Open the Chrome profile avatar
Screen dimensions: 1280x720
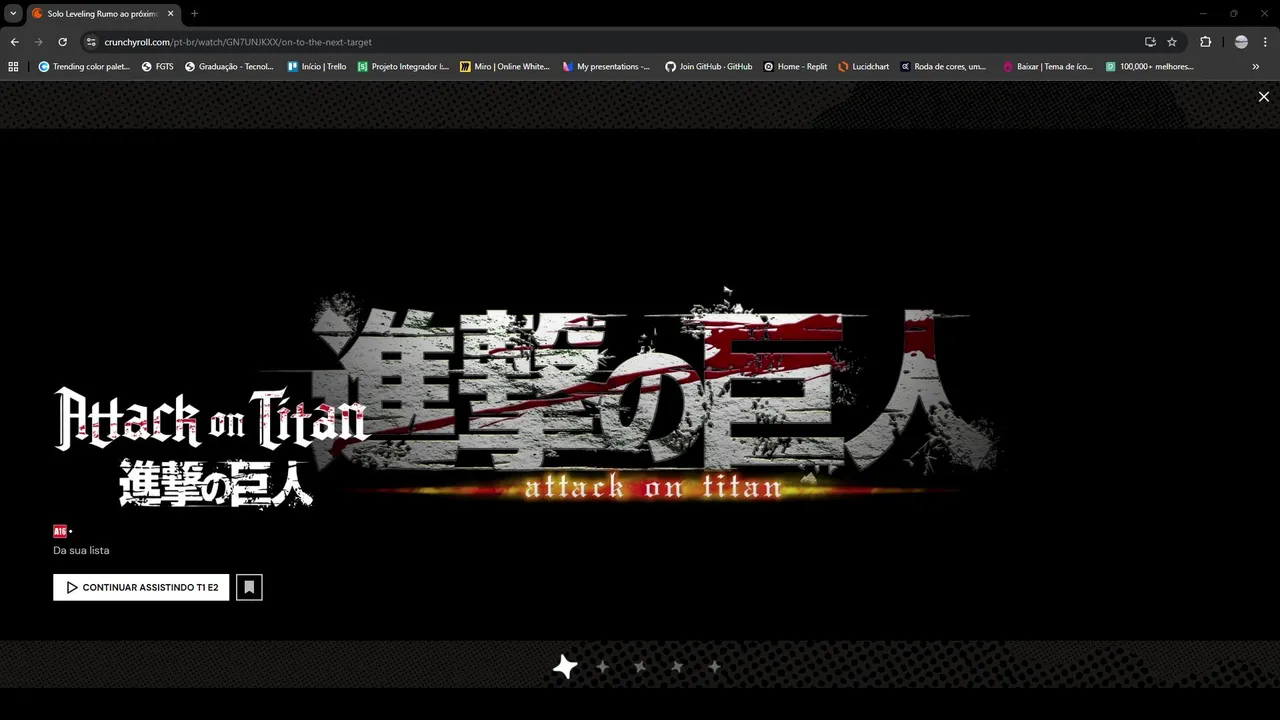(1241, 42)
